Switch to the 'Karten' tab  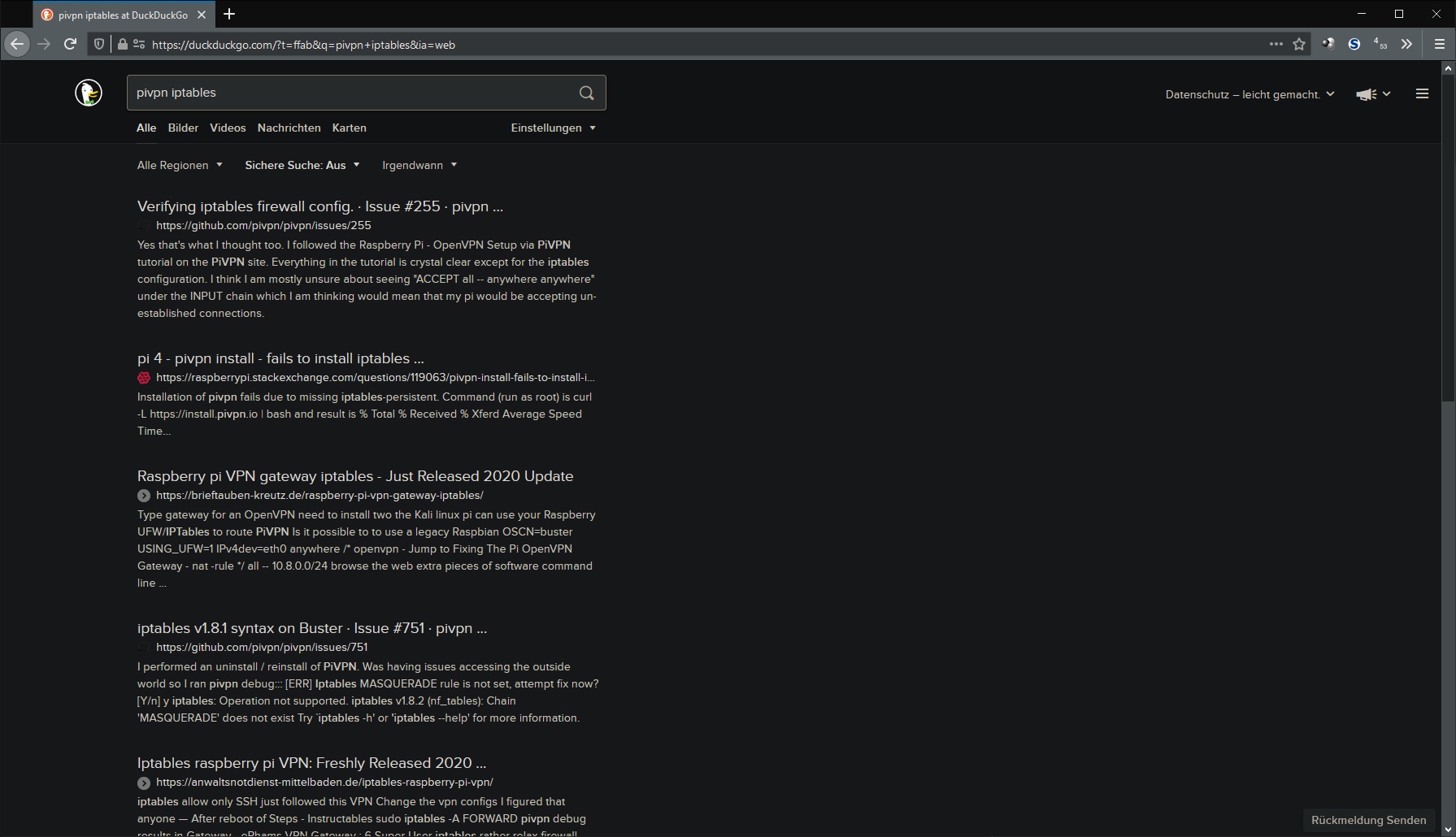(349, 128)
